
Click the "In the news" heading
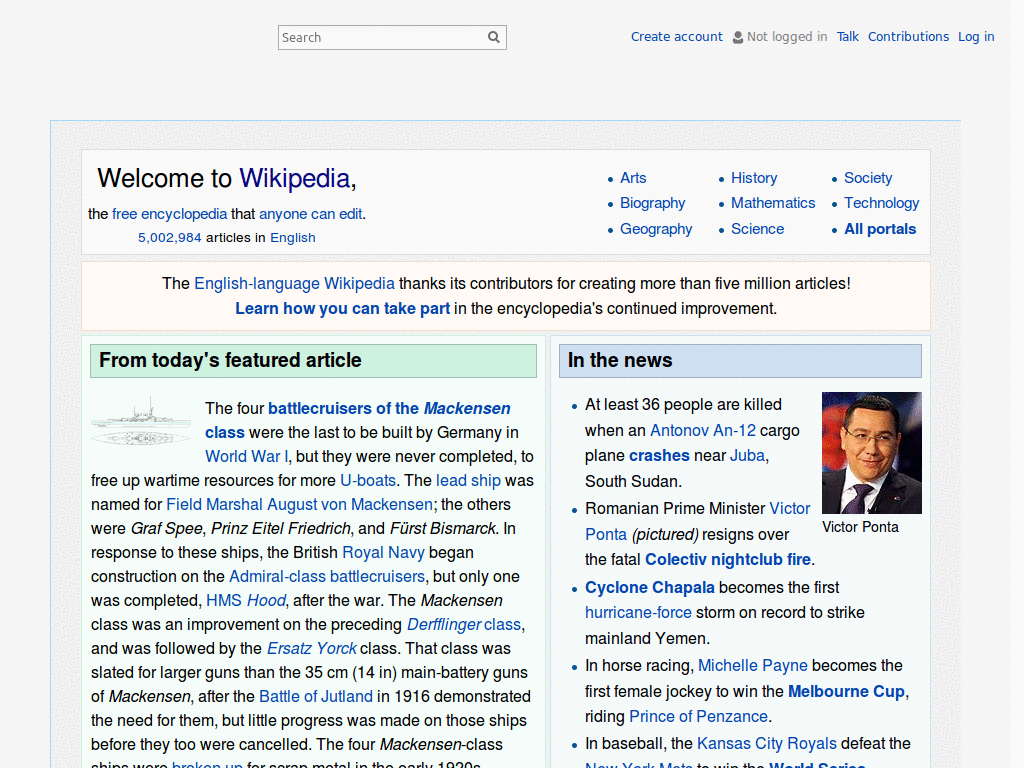click(x=620, y=360)
